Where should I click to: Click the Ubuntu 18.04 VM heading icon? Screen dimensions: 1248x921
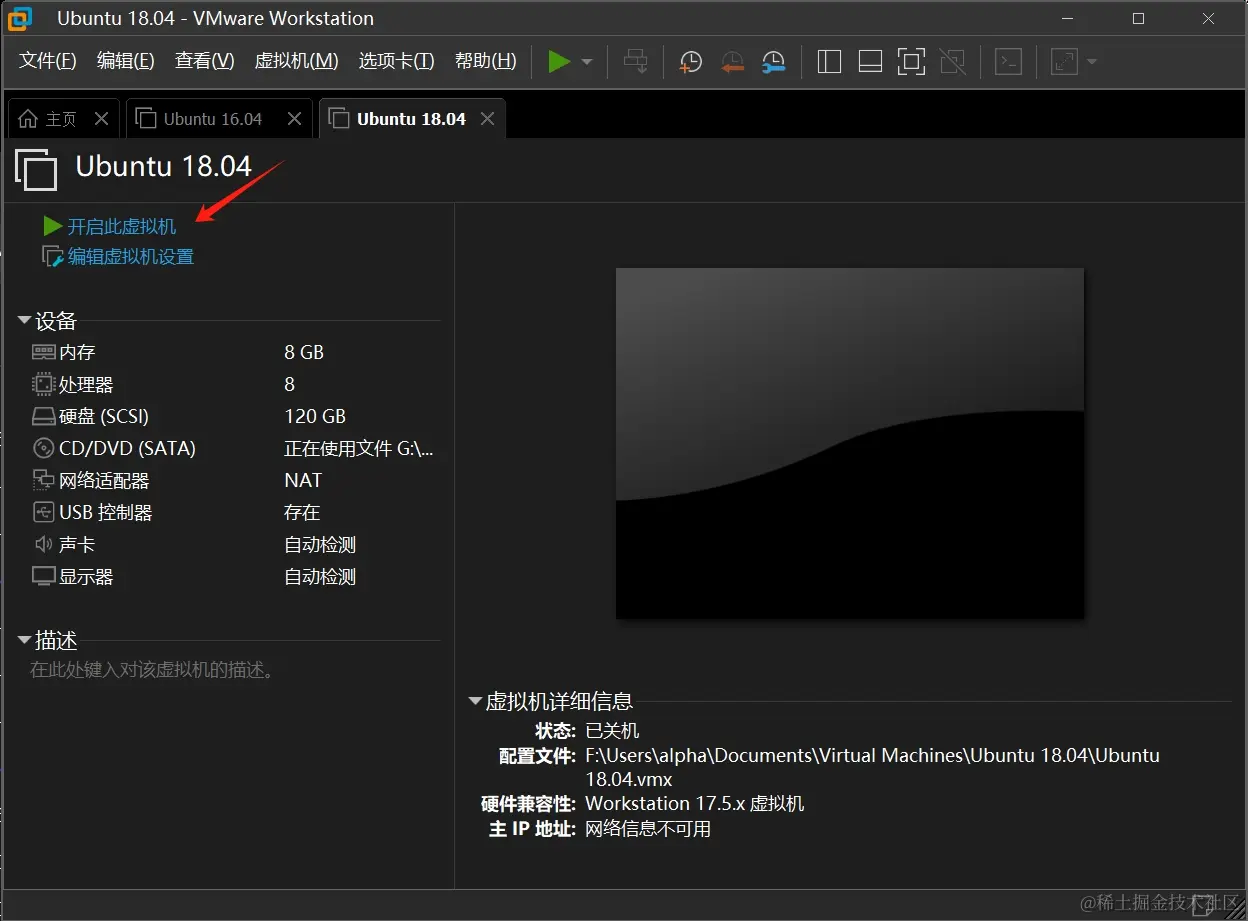37,169
